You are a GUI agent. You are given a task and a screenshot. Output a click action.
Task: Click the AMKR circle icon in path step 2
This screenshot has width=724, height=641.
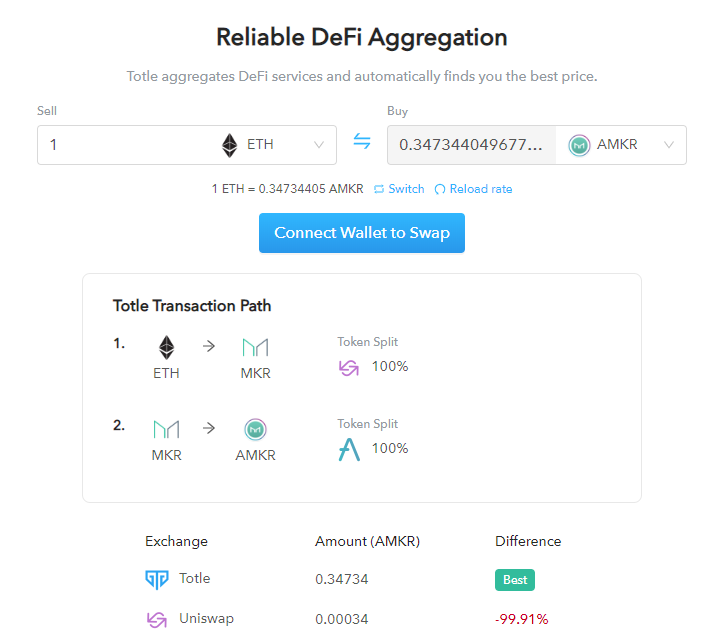255,429
